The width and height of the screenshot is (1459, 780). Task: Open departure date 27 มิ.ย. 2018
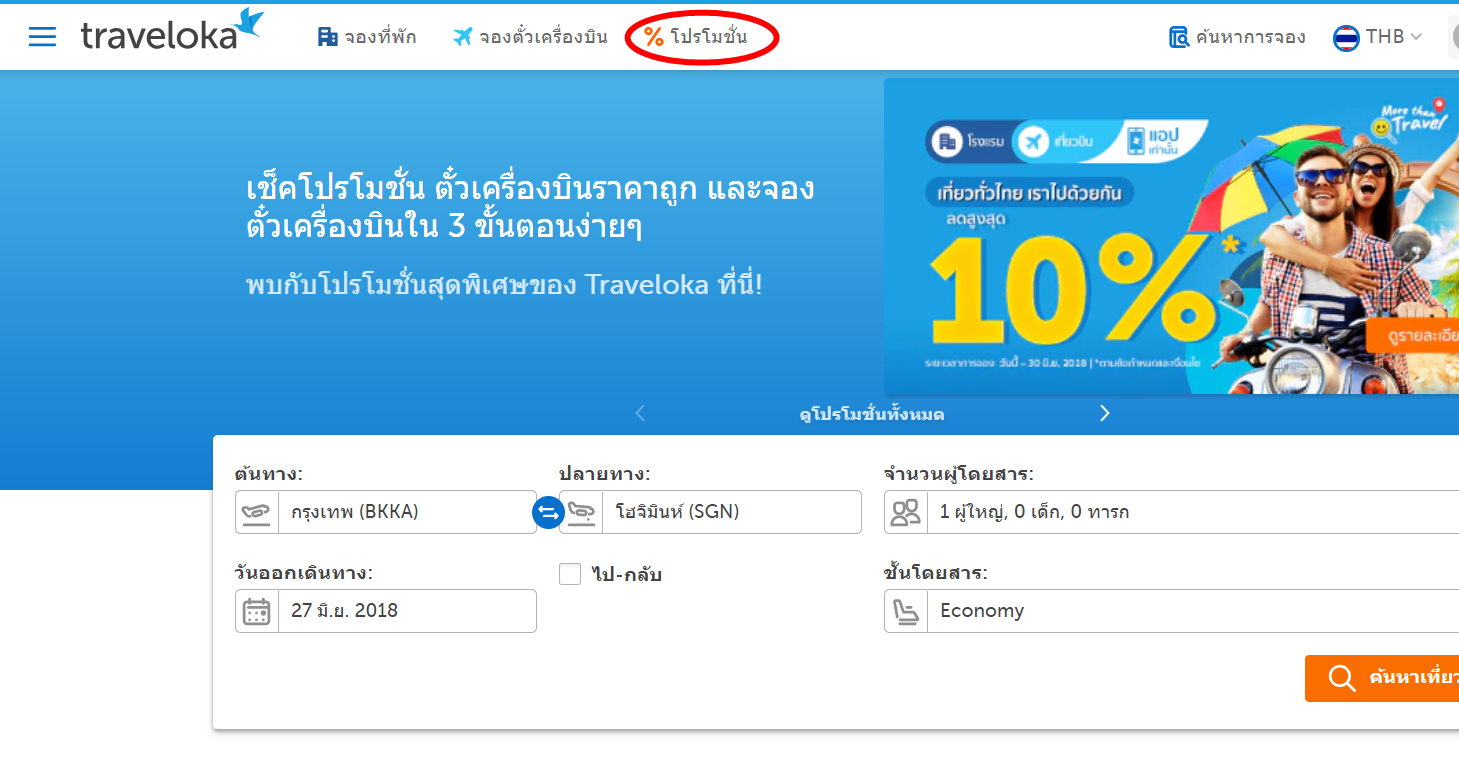coord(386,611)
